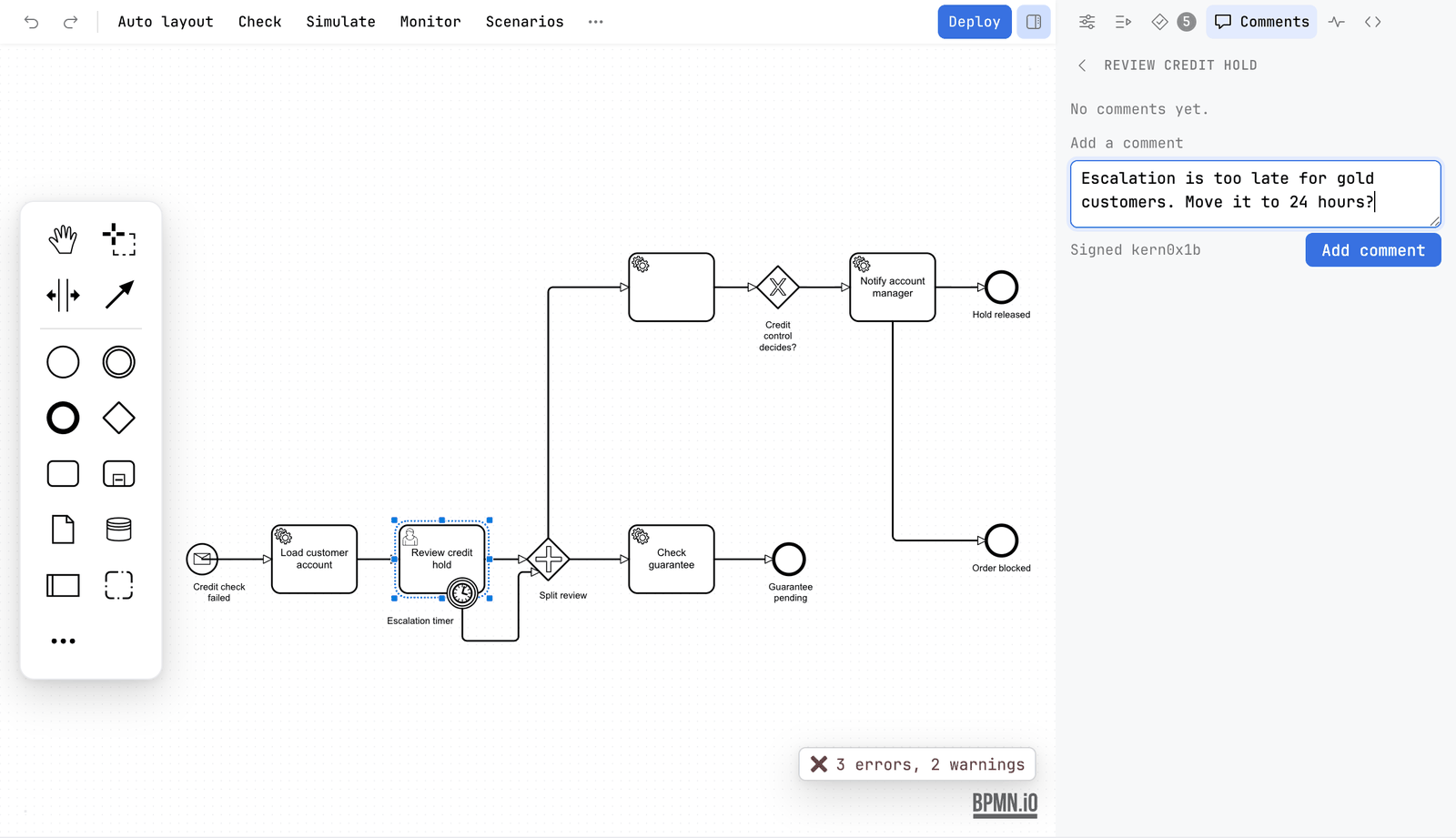Create a Data Store from palette

pyautogui.click(x=119, y=530)
